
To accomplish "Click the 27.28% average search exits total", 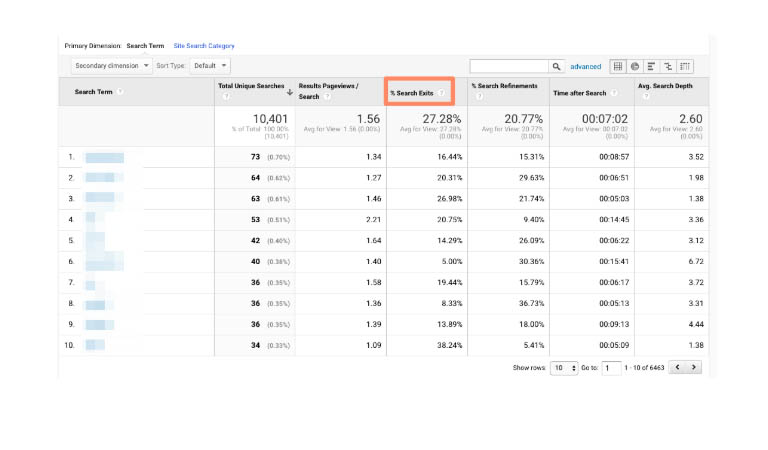I will [441, 119].
